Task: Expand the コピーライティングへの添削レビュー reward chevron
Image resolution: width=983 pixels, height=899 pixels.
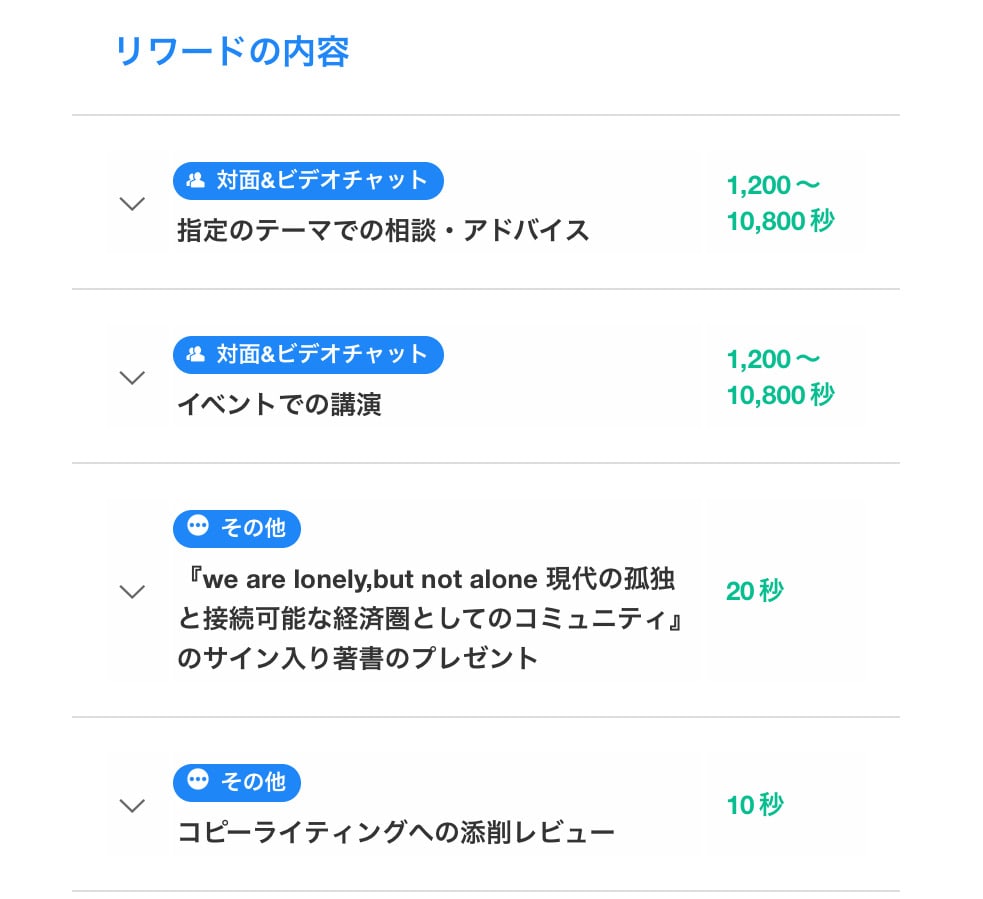Action: 132,805
